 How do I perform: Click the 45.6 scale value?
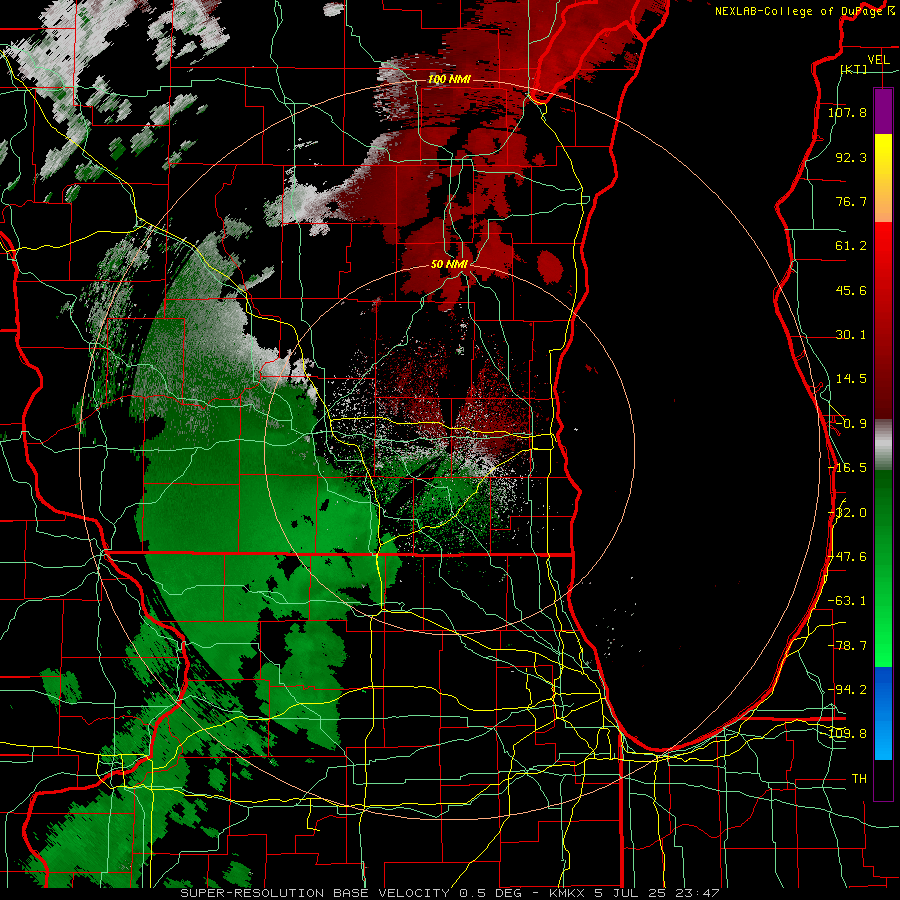point(851,290)
